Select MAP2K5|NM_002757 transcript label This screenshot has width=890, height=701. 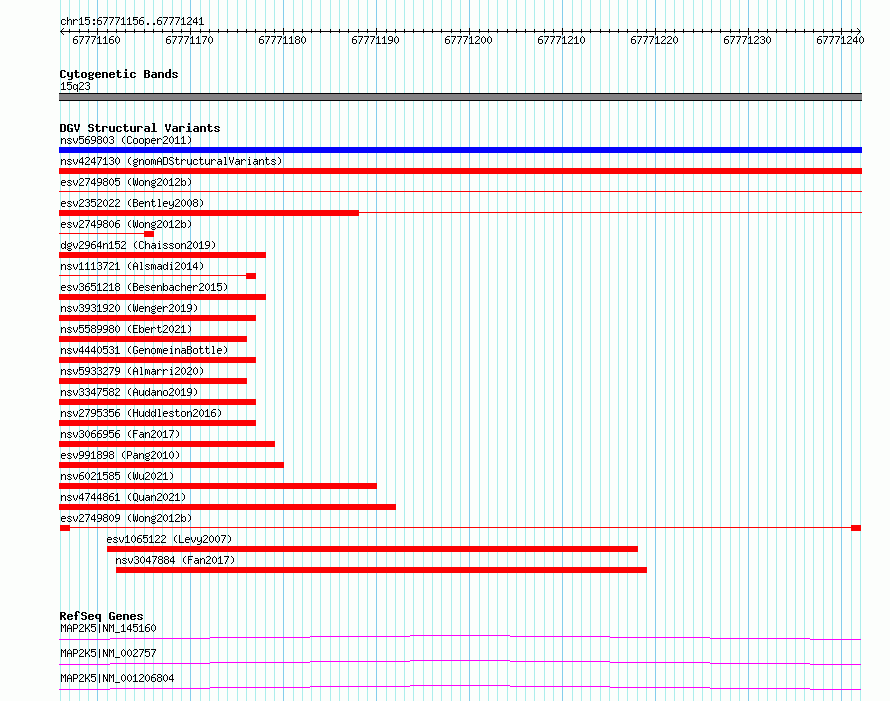tap(108, 653)
